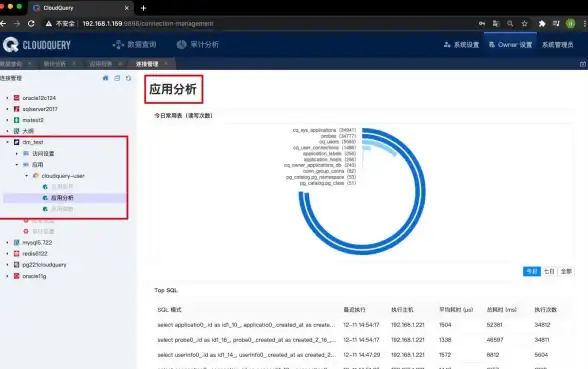The width and height of the screenshot is (588, 369).
Task: Click the 系统管理员 user menu
Action: (x=557, y=45)
